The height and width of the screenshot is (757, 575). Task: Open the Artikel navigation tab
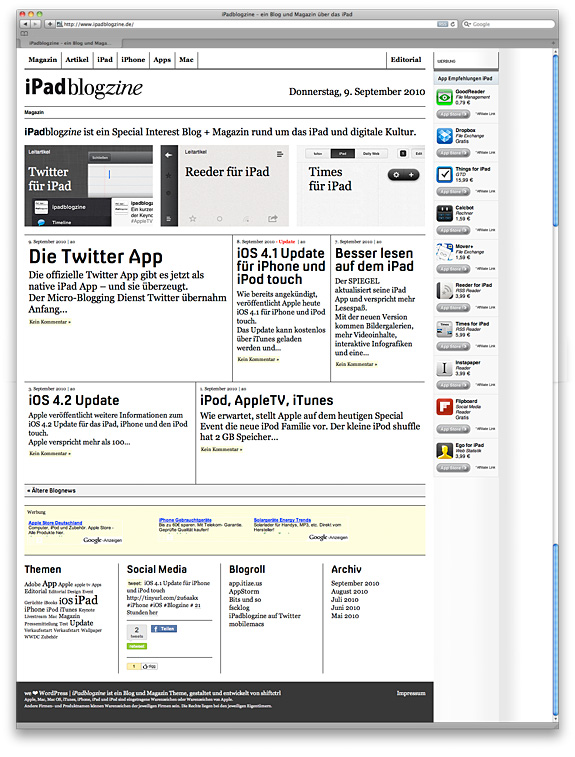click(77, 60)
